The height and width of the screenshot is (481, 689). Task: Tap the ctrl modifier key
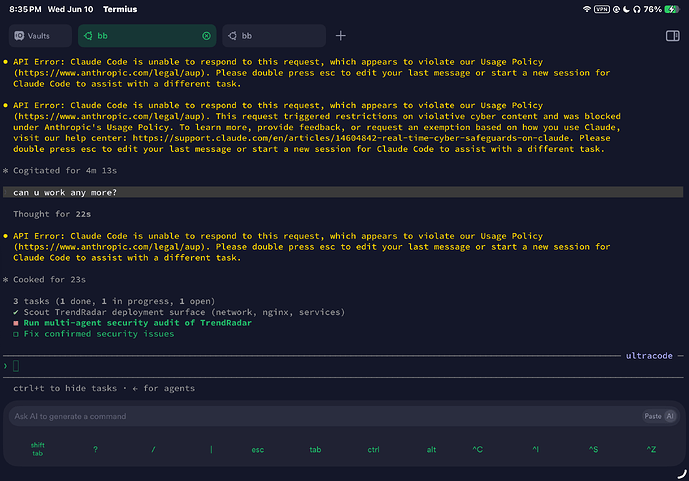coord(373,450)
